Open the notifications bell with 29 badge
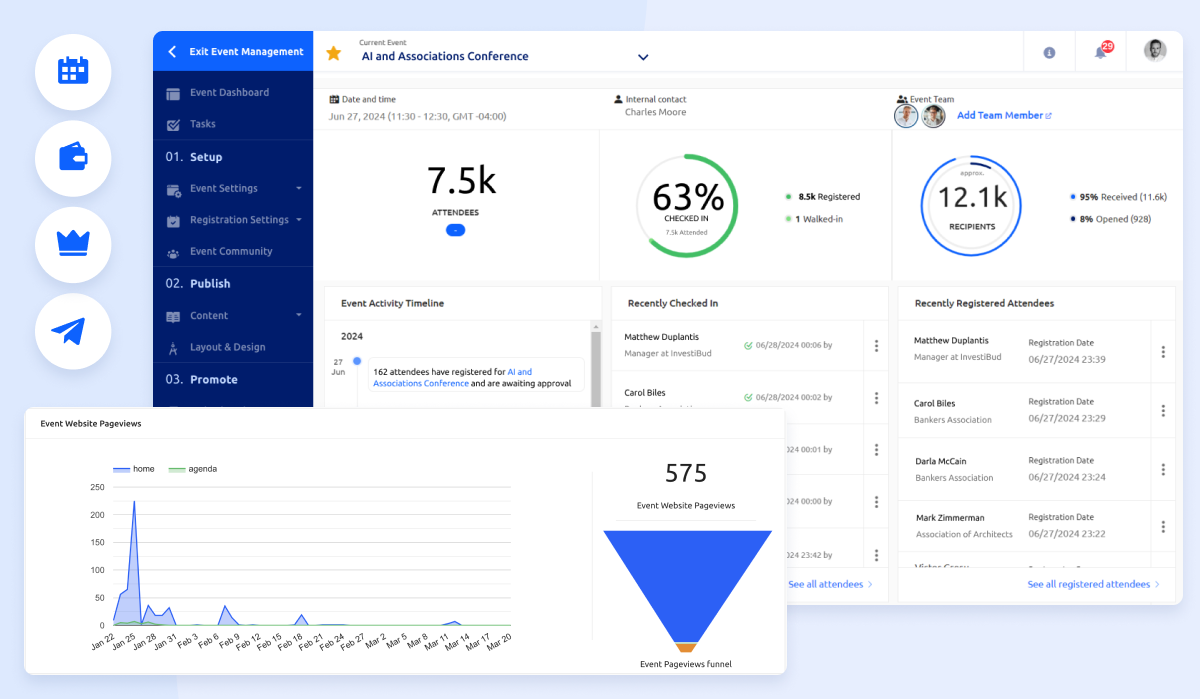Screen dimensions: 1200x699 click(1101, 52)
